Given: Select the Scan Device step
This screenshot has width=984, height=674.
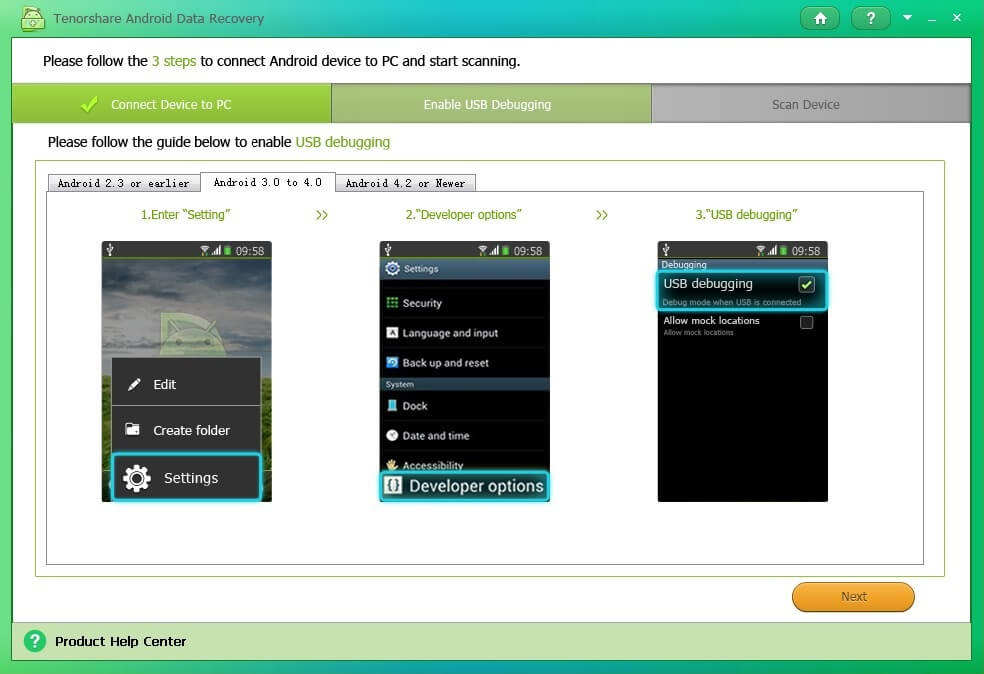Looking at the screenshot, I should (811, 104).
